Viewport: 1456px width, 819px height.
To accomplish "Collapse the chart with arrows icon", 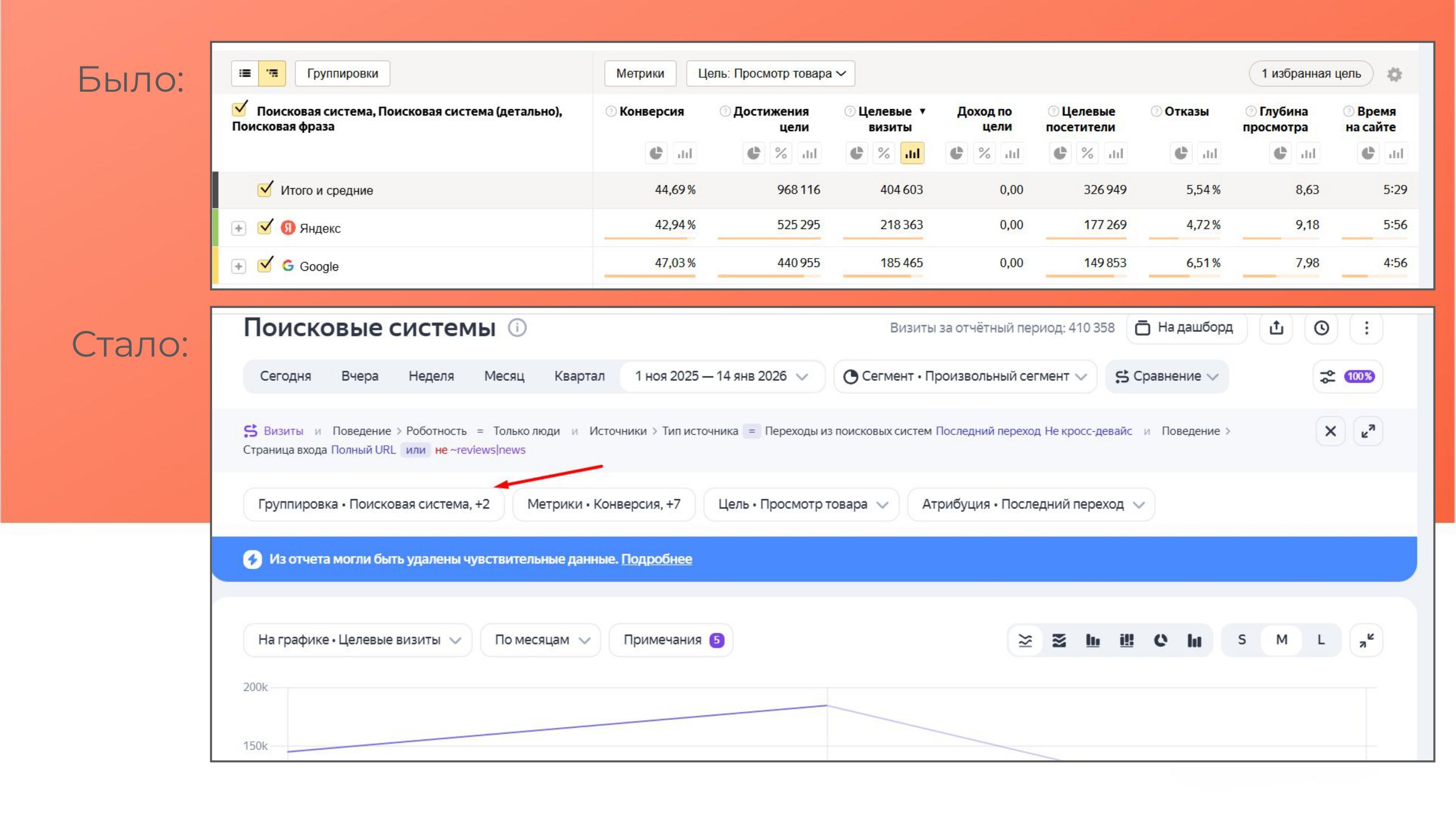I will 1366,640.
